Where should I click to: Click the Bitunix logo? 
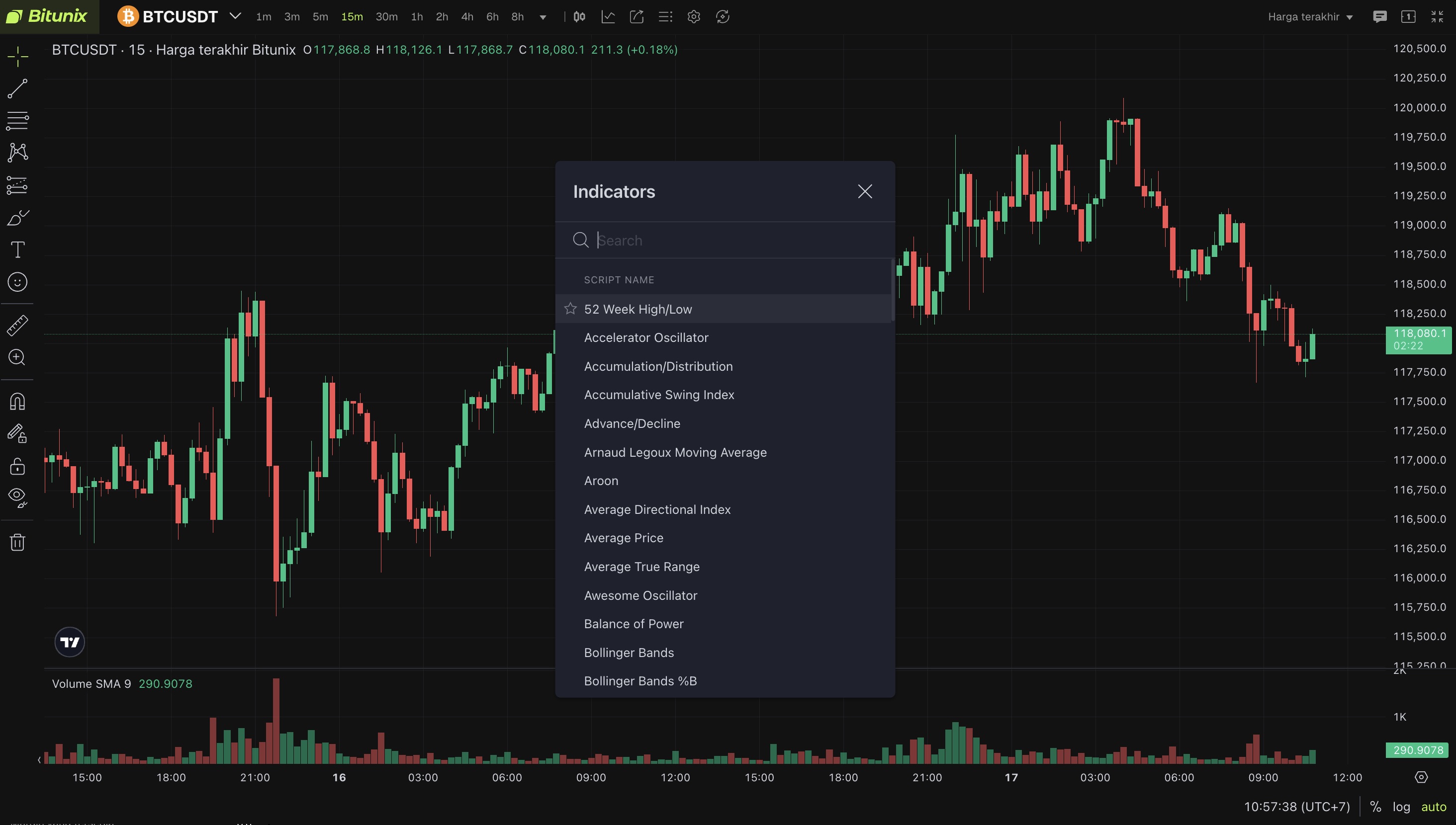[x=47, y=16]
